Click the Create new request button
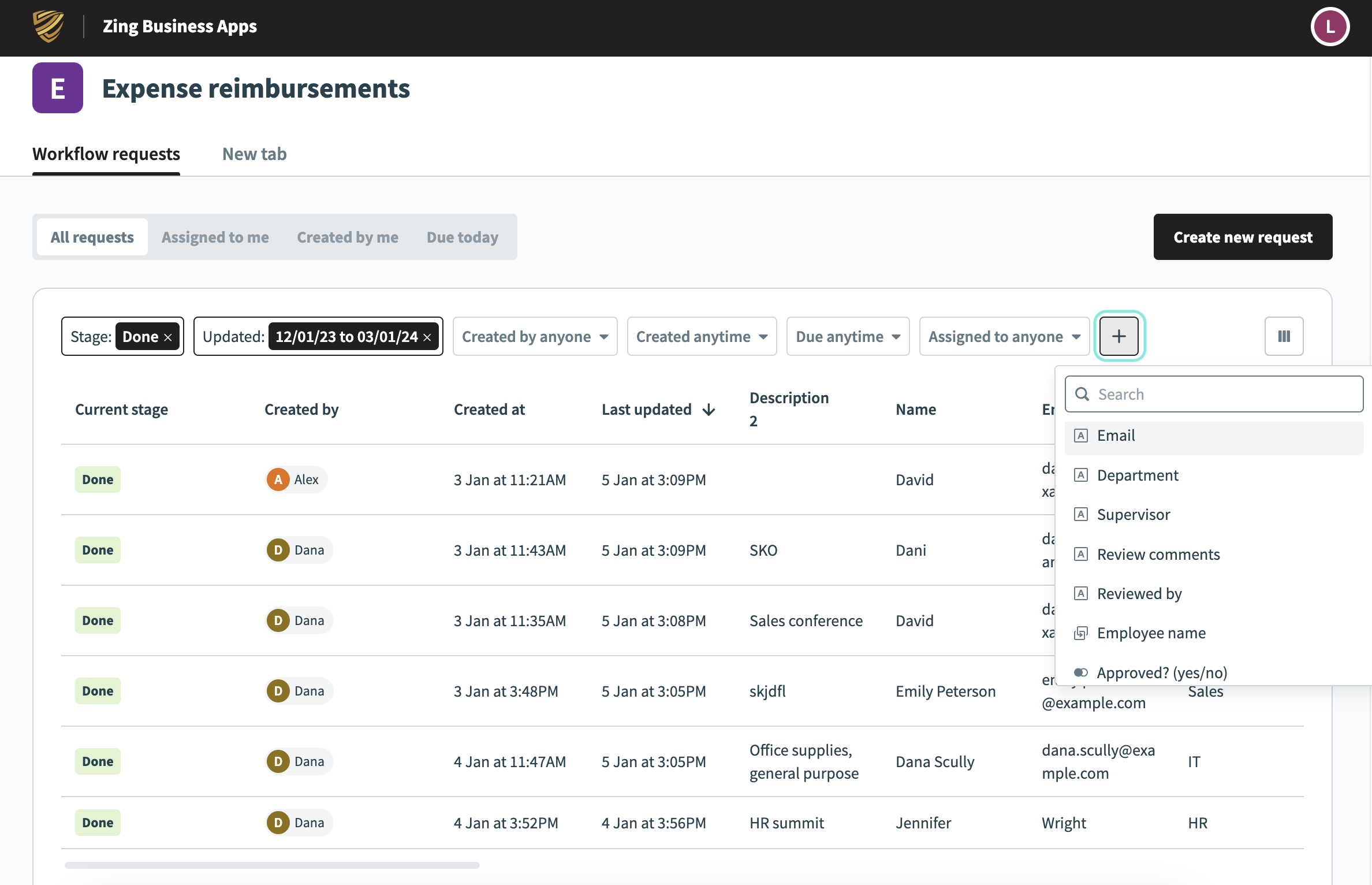The image size is (1372, 885). (x=1243, y=237)
